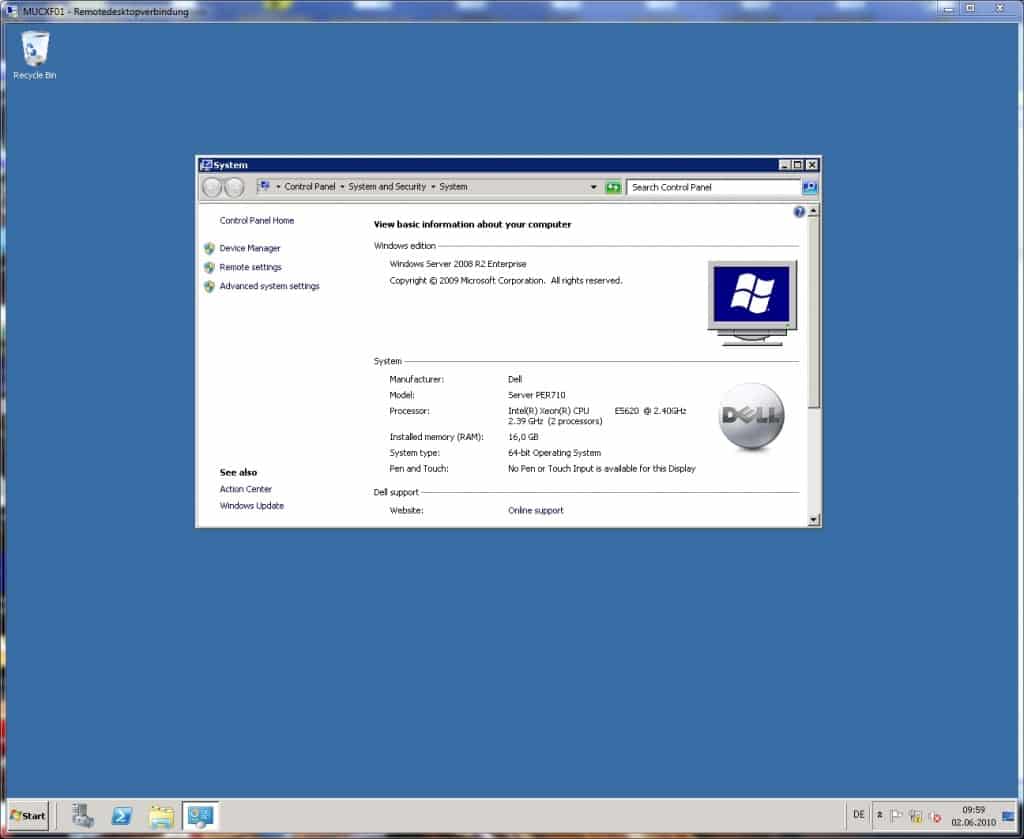Screen dimensions: 1024x839
Task: Click the Forward navigation arrow in System window
Action: [234, 187]
